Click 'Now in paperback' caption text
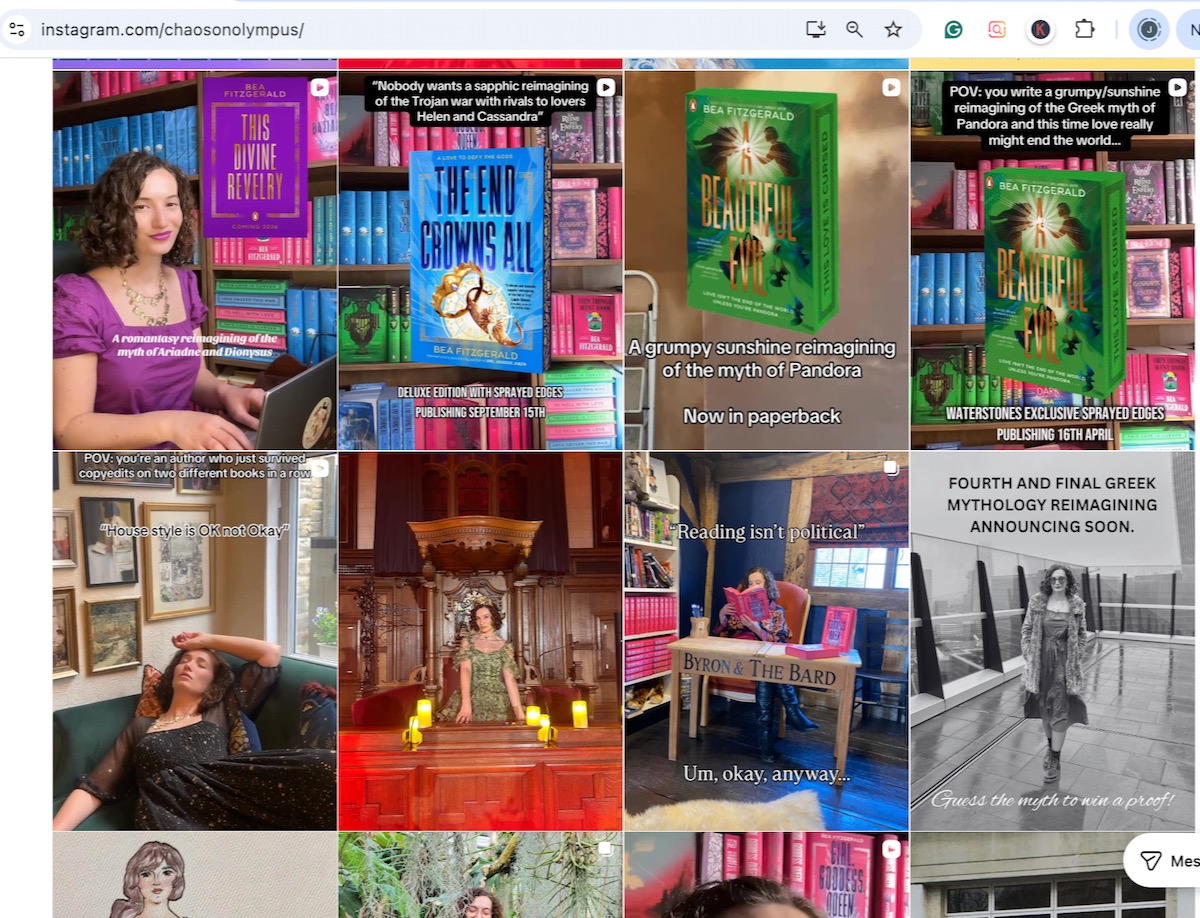This screenshot has width=1200, height=918. pyautogui.click(x=762, y=416)
